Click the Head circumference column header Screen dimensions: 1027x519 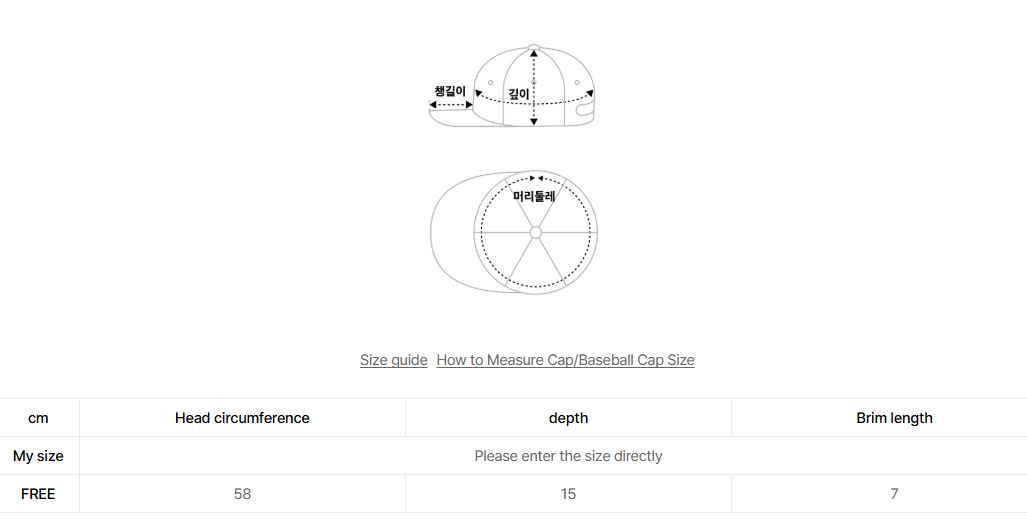(x=242, y=418)
